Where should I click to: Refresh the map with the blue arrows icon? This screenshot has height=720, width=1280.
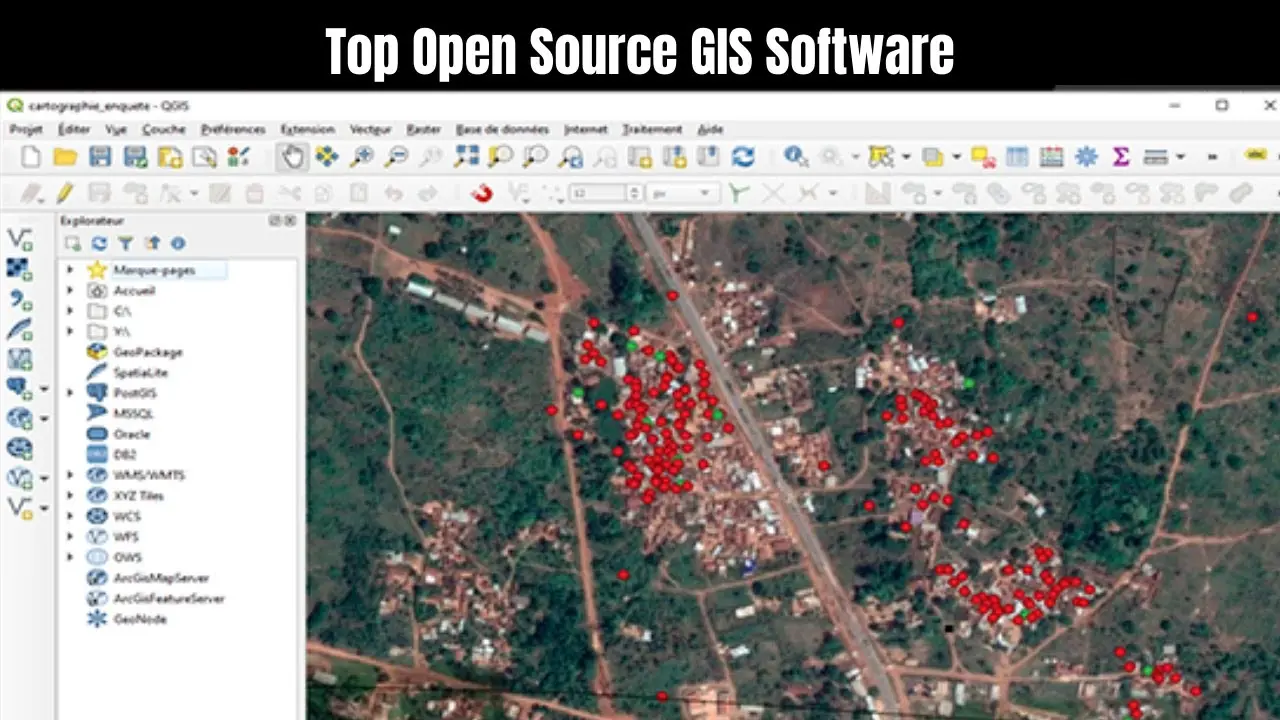click(x=743, y=156)
